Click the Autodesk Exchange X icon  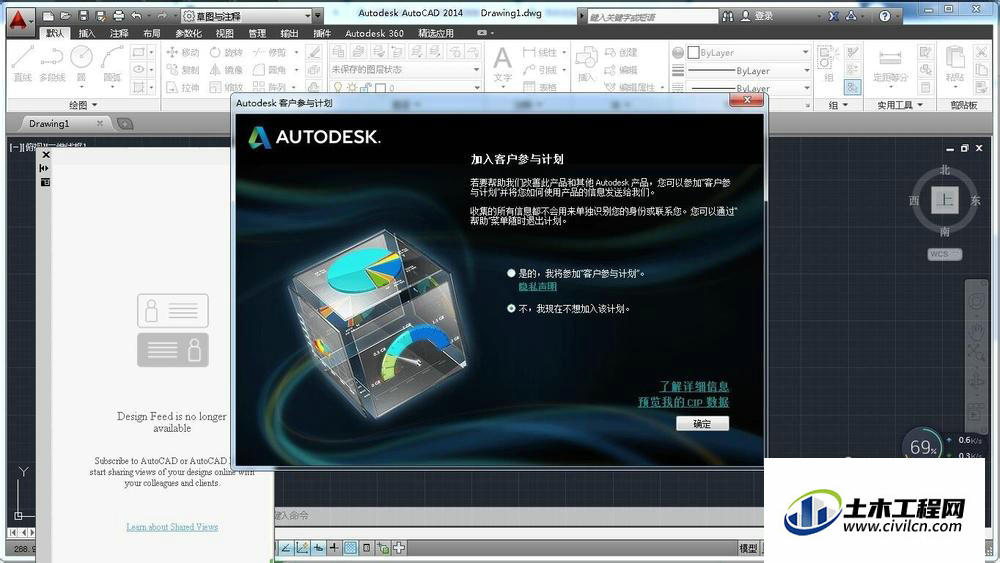[x=834, y=17]
